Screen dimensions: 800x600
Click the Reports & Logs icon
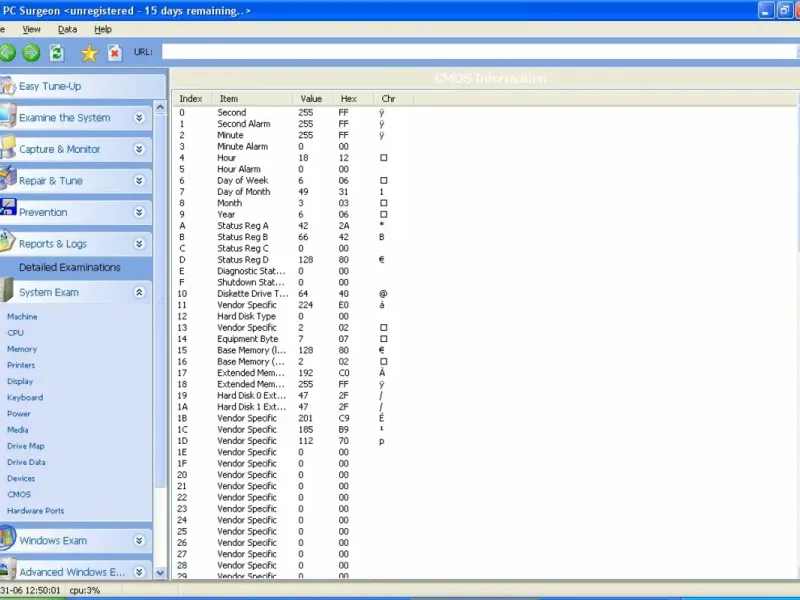(7, 242)
